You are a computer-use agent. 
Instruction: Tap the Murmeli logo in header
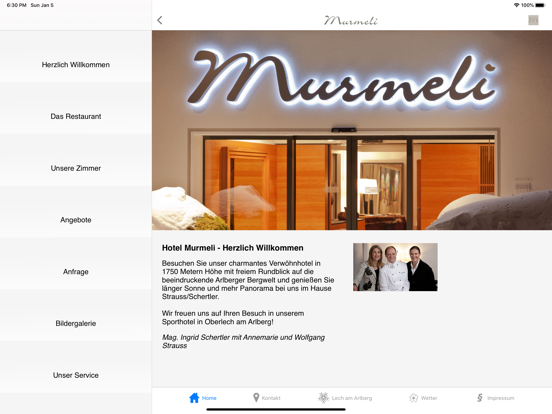(351, 20)
